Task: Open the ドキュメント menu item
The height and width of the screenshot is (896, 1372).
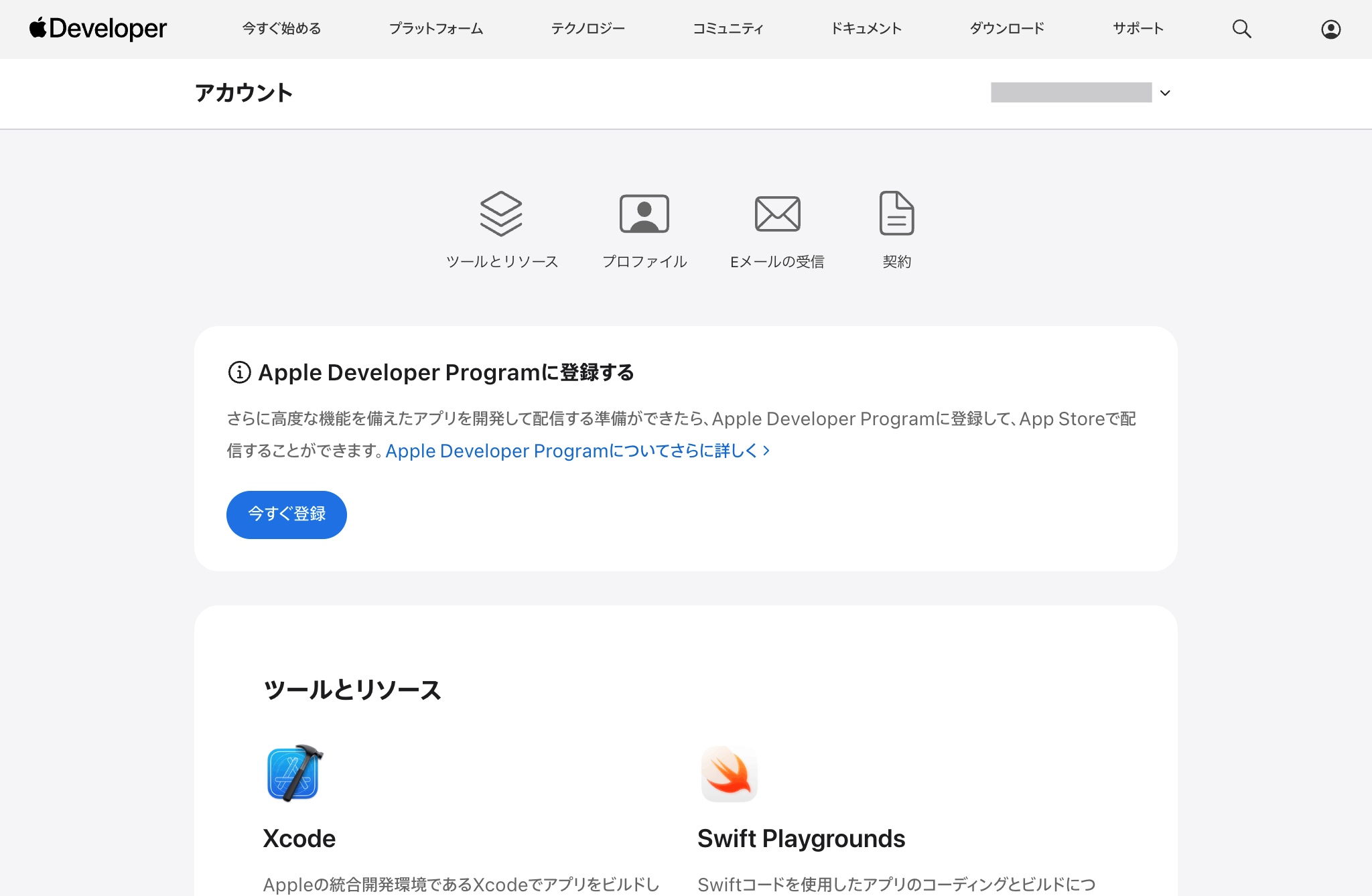Action: 866,29
